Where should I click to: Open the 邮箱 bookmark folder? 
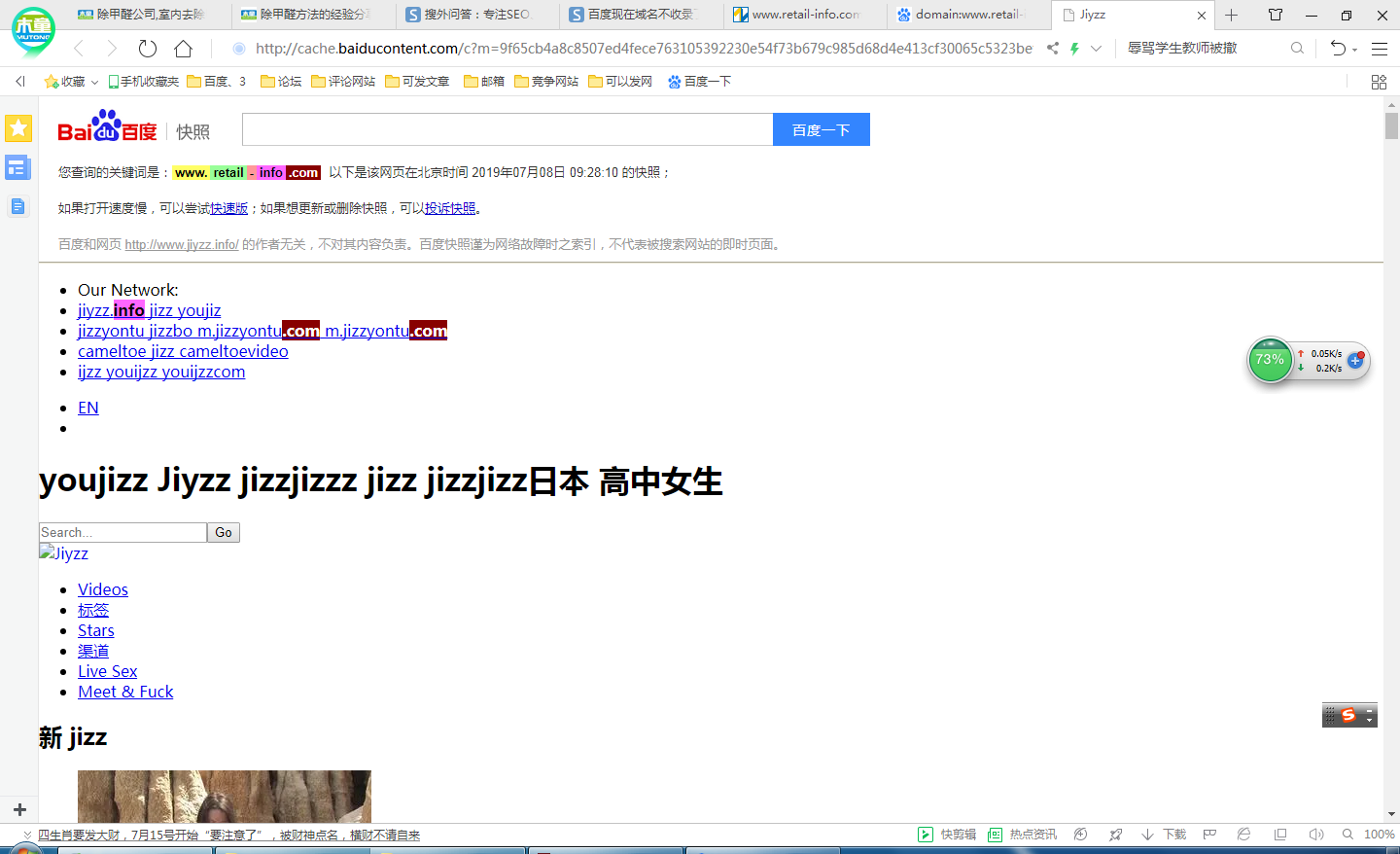tap(484, 82)
